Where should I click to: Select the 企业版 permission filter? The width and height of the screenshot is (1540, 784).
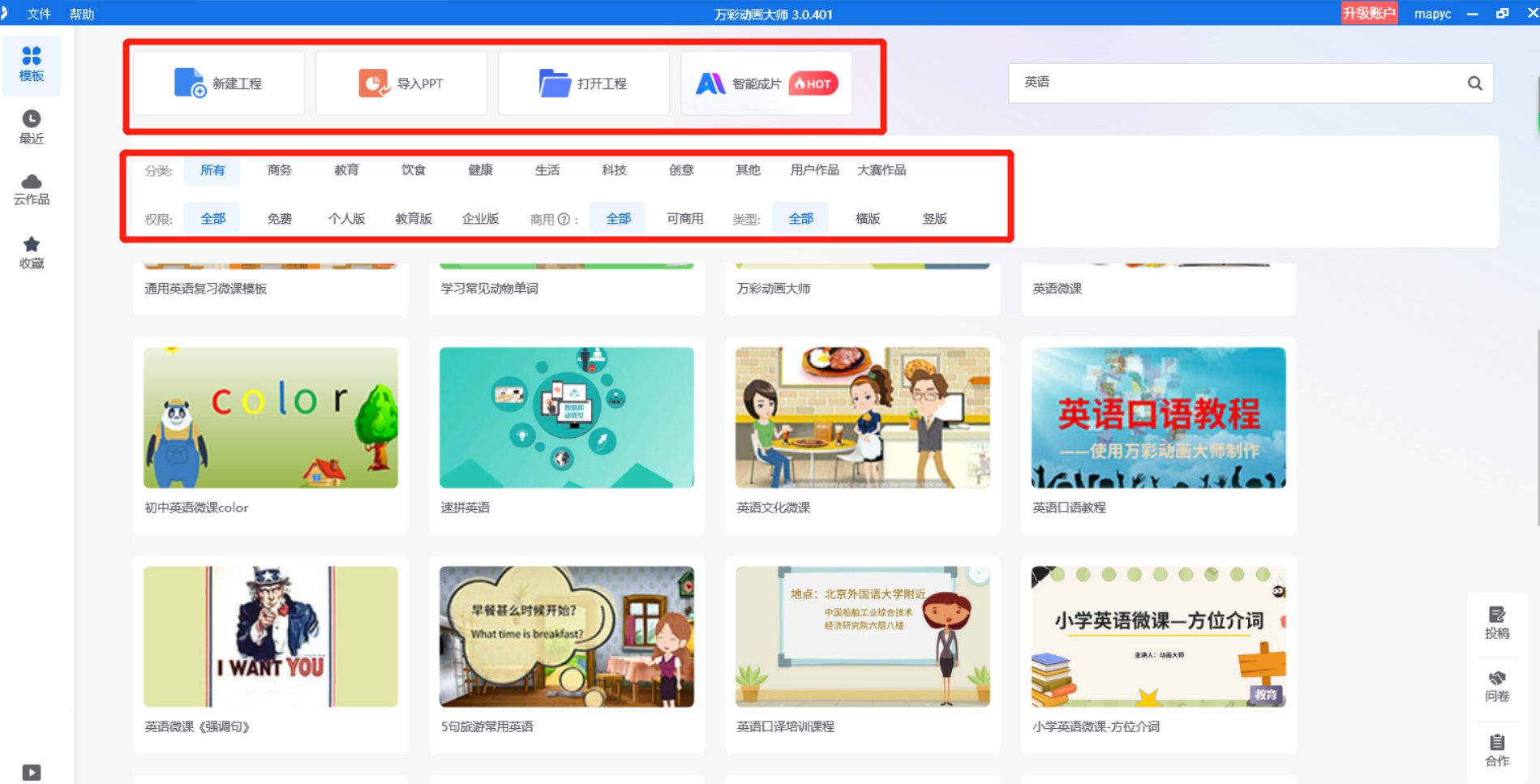coord(480,219)
